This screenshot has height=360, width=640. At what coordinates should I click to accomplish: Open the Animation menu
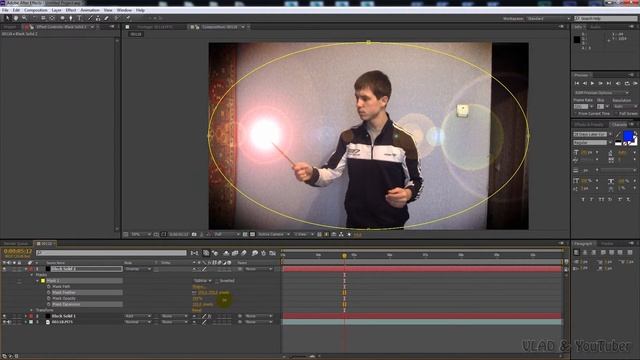click(x=90, y=10)
